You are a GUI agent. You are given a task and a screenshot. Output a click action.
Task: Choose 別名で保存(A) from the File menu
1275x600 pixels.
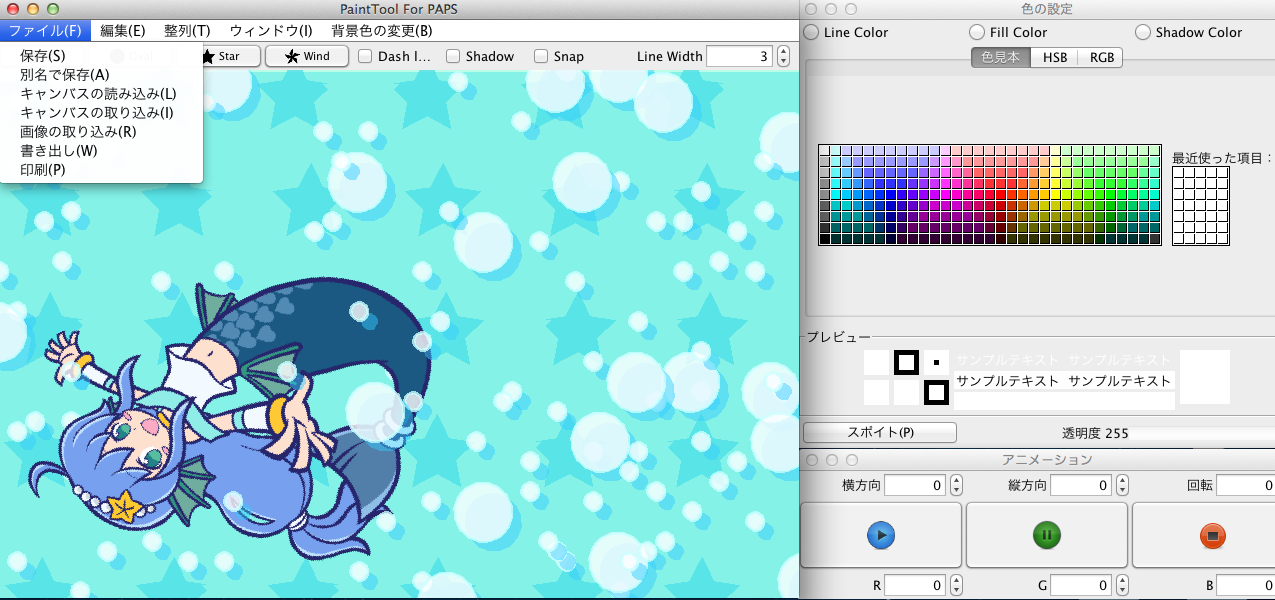click(65, 75)
